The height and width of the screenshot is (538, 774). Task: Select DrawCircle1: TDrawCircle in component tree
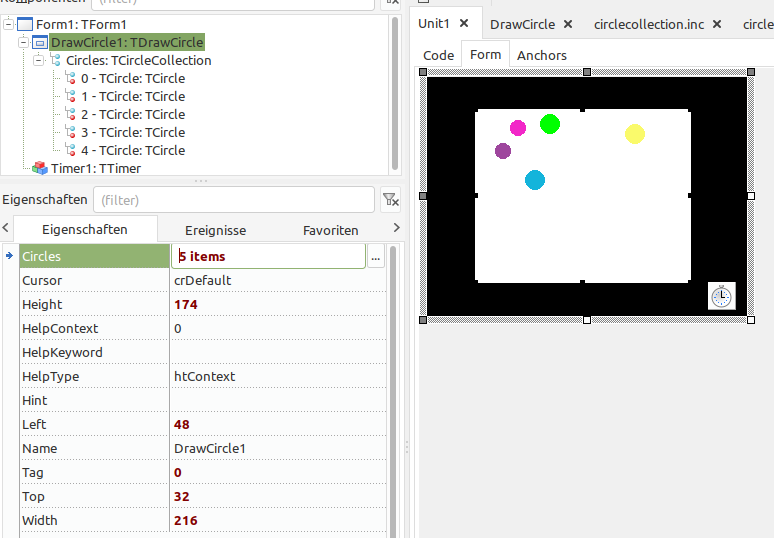coord(127,42)
